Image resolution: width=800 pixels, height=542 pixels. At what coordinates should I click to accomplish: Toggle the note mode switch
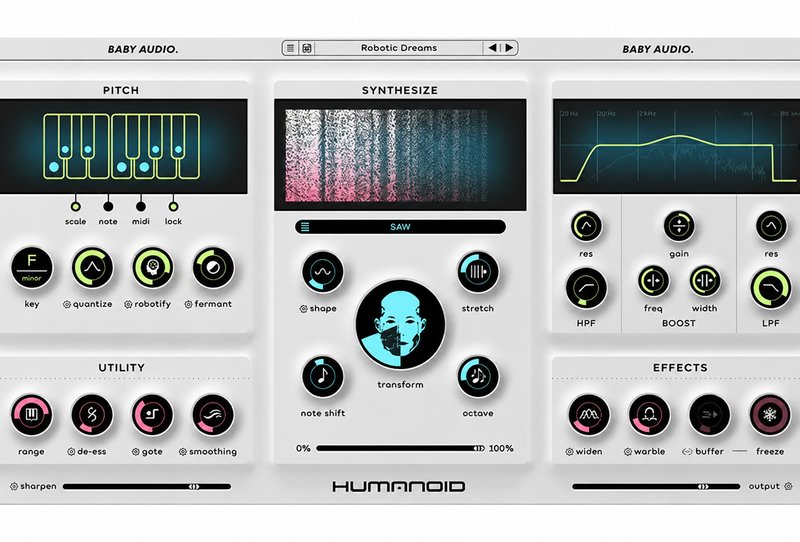[108, 206]
